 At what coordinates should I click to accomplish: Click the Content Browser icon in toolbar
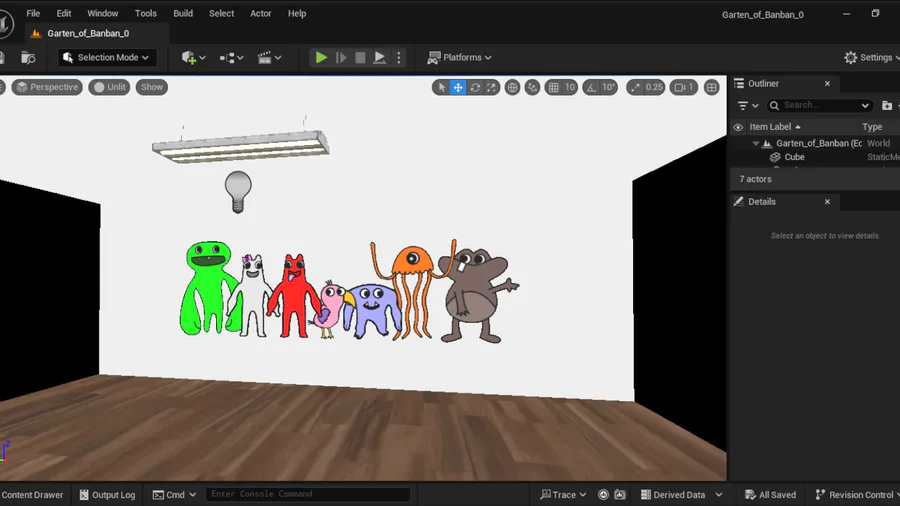[x=28, y=57]
